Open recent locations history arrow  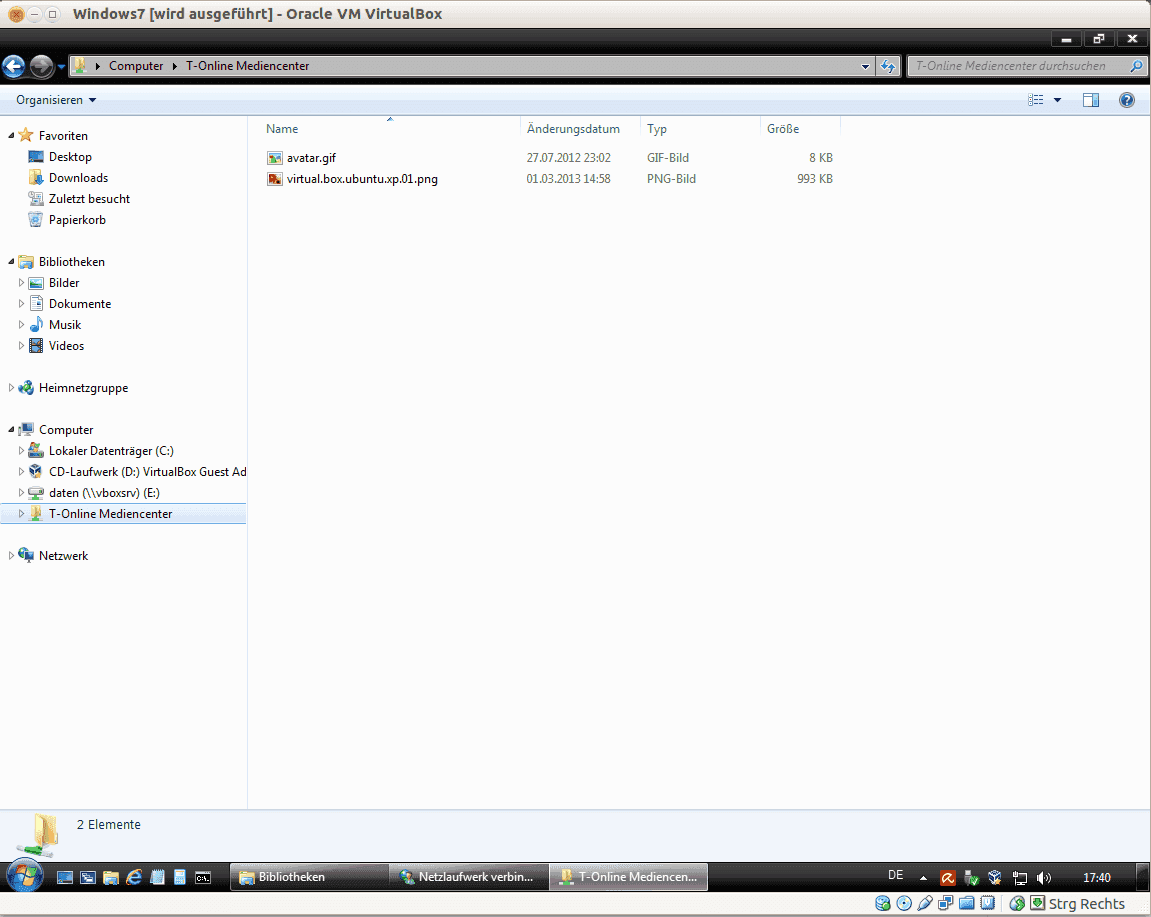tap(61, 66)
